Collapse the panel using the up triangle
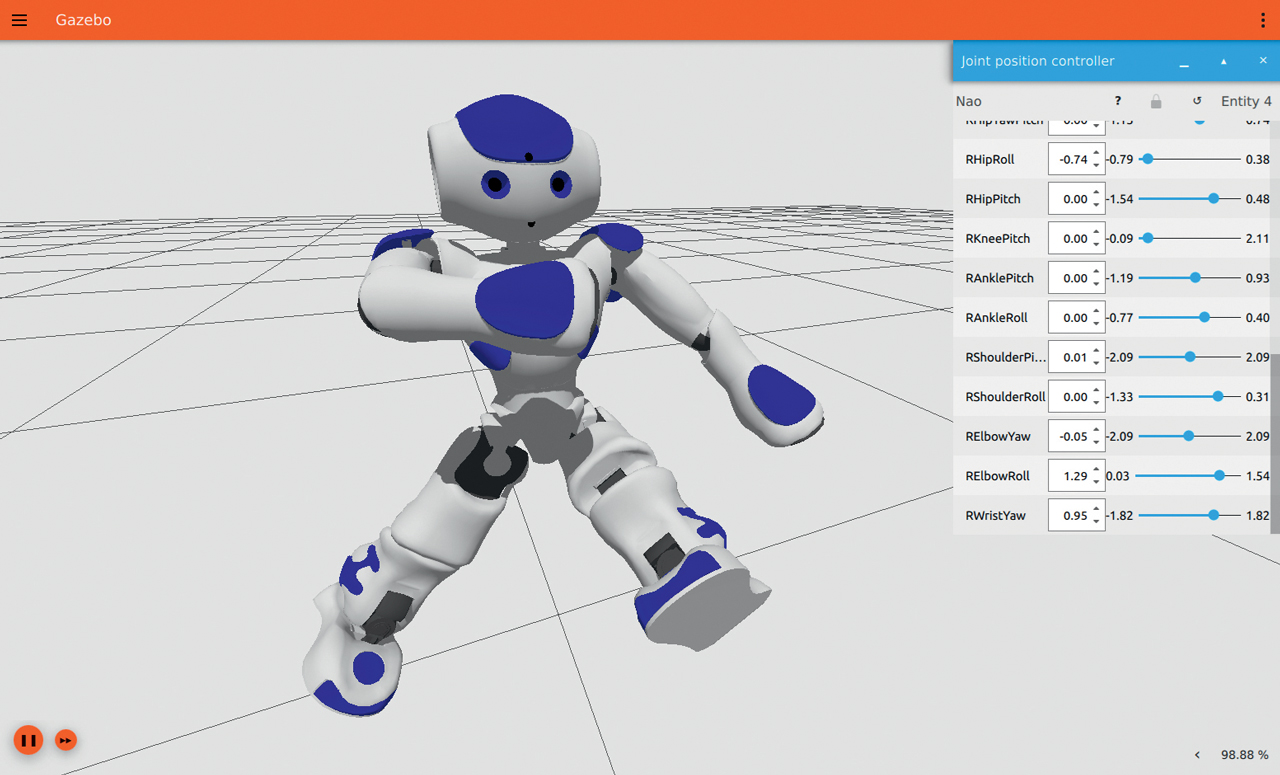The height and width of the screenshot is (775, 1280). pyautogui.click(x=1223, y=62)
